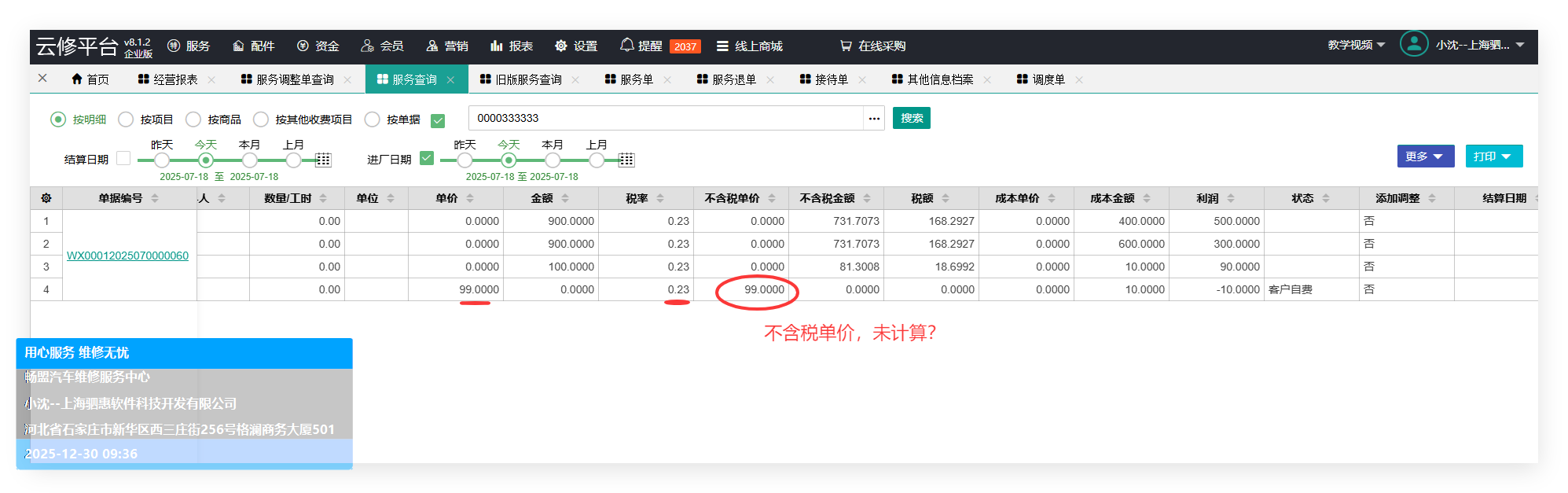Open the 打印 dropdown menu
This screenshot has height=493, width=1568.
pyautogui.click(x=1493, y=156)
